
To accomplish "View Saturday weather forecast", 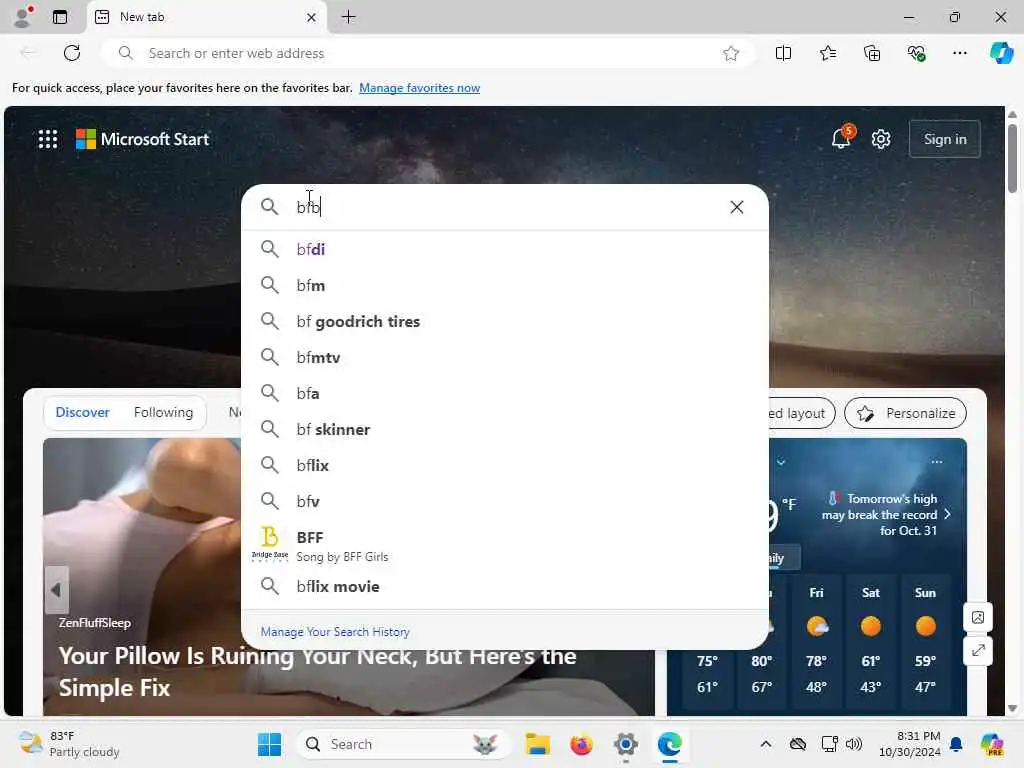I will click(x=871, y=640).
